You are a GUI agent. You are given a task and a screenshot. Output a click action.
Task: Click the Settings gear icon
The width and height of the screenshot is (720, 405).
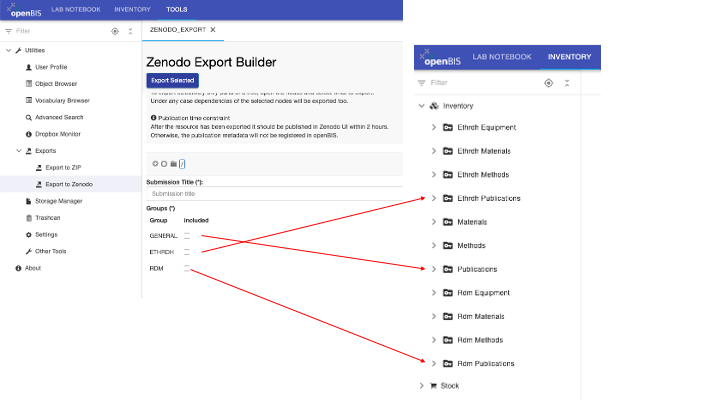(x=28, y=235)
